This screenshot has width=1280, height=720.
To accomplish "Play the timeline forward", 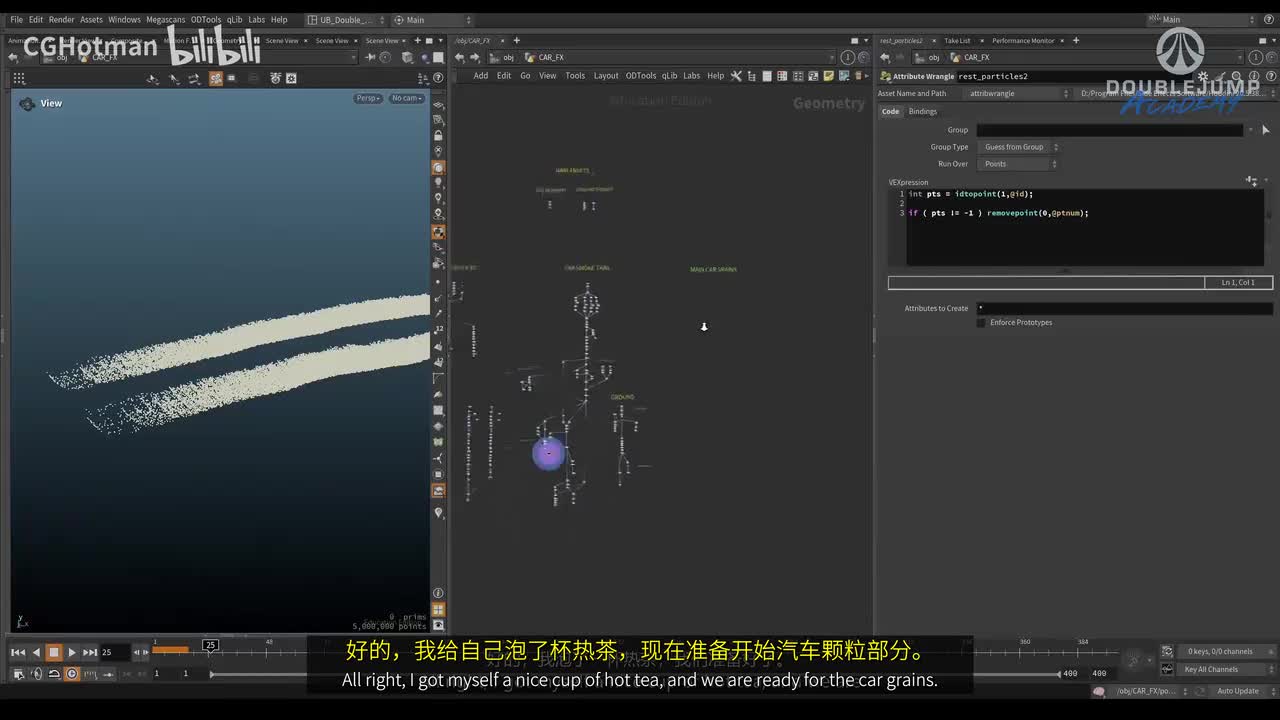I will [x=72, y=652].
